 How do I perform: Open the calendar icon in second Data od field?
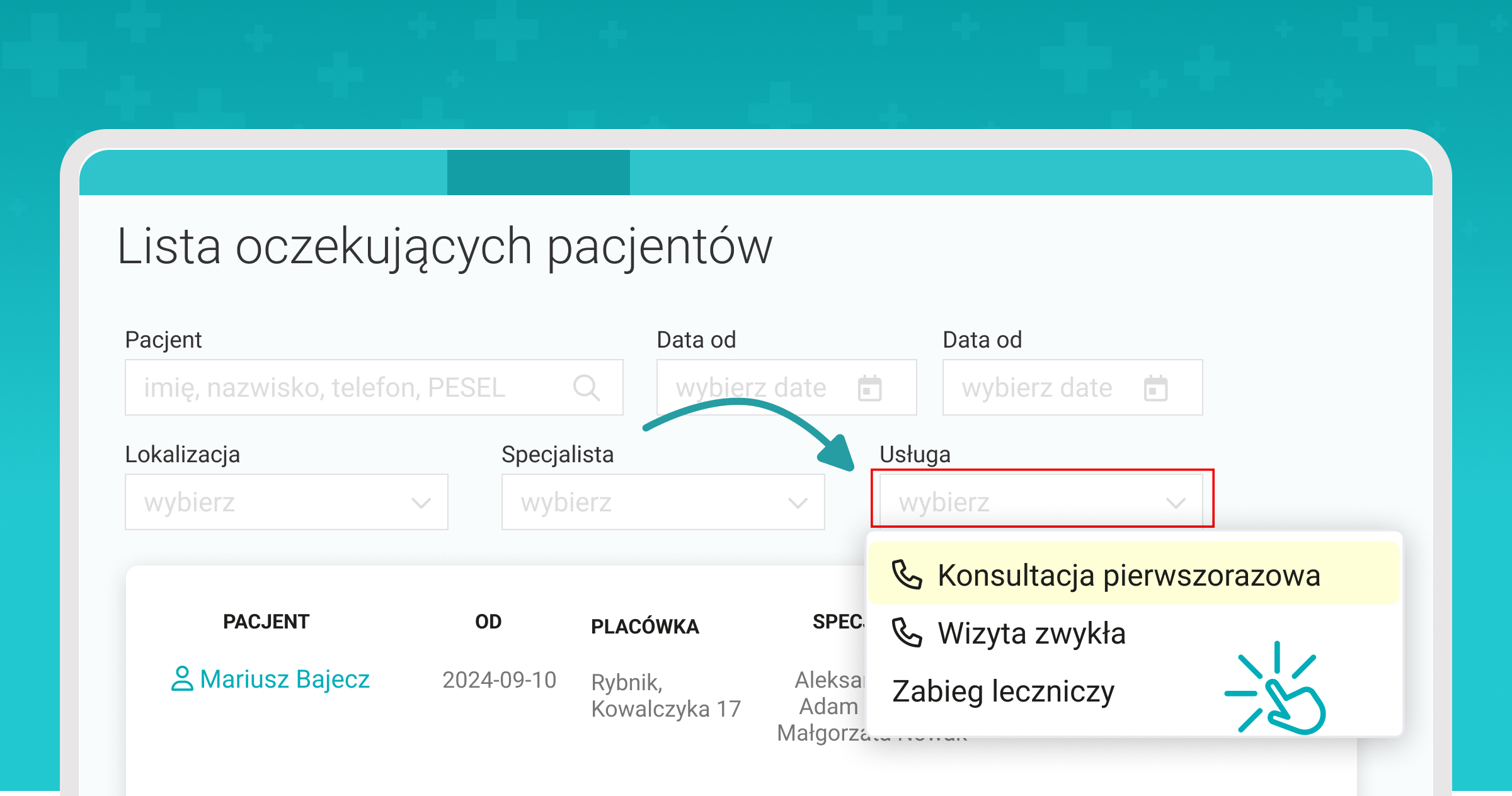pyautogui.click(x=1155, y=387)
